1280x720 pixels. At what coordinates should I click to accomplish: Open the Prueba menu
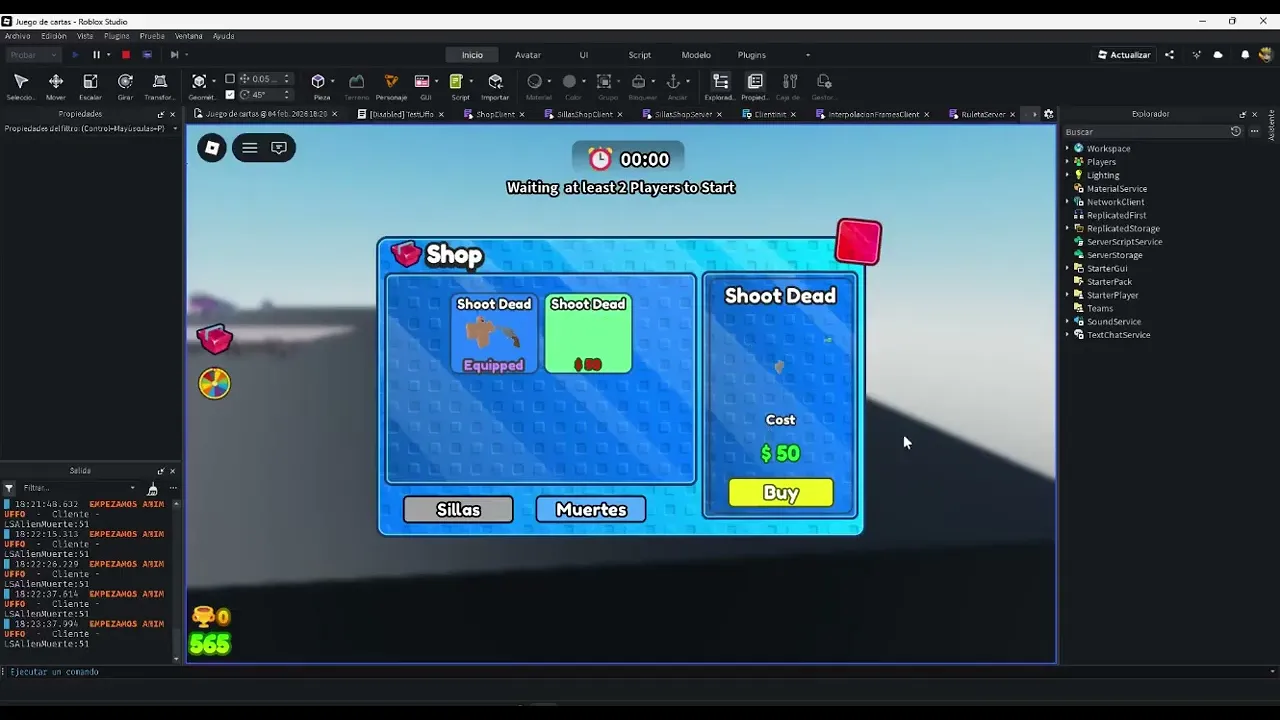coord(152,36)
